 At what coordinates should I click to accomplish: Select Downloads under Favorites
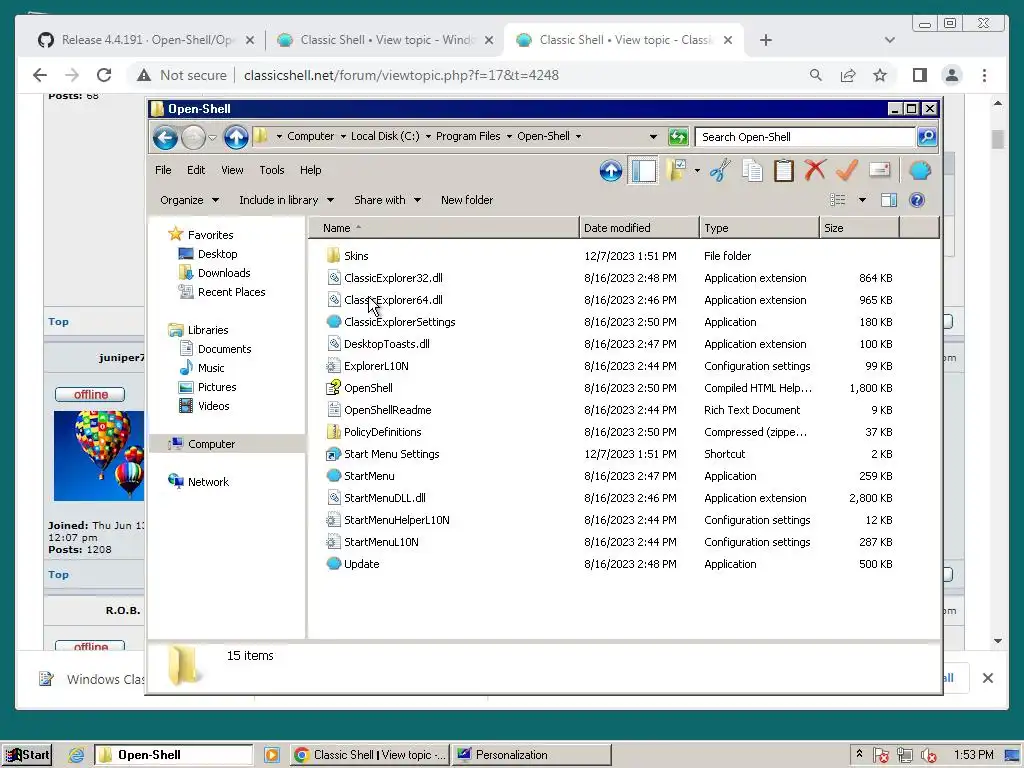click(x=224, y=273)
